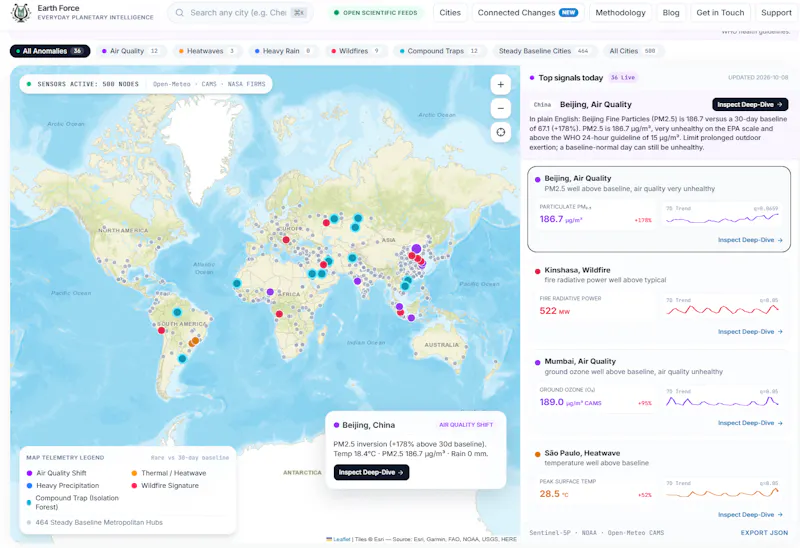Viewport: 800px width, 548px height.
Task: Click the Beijing PM2.5 trend sparkline
Action: 722,218
